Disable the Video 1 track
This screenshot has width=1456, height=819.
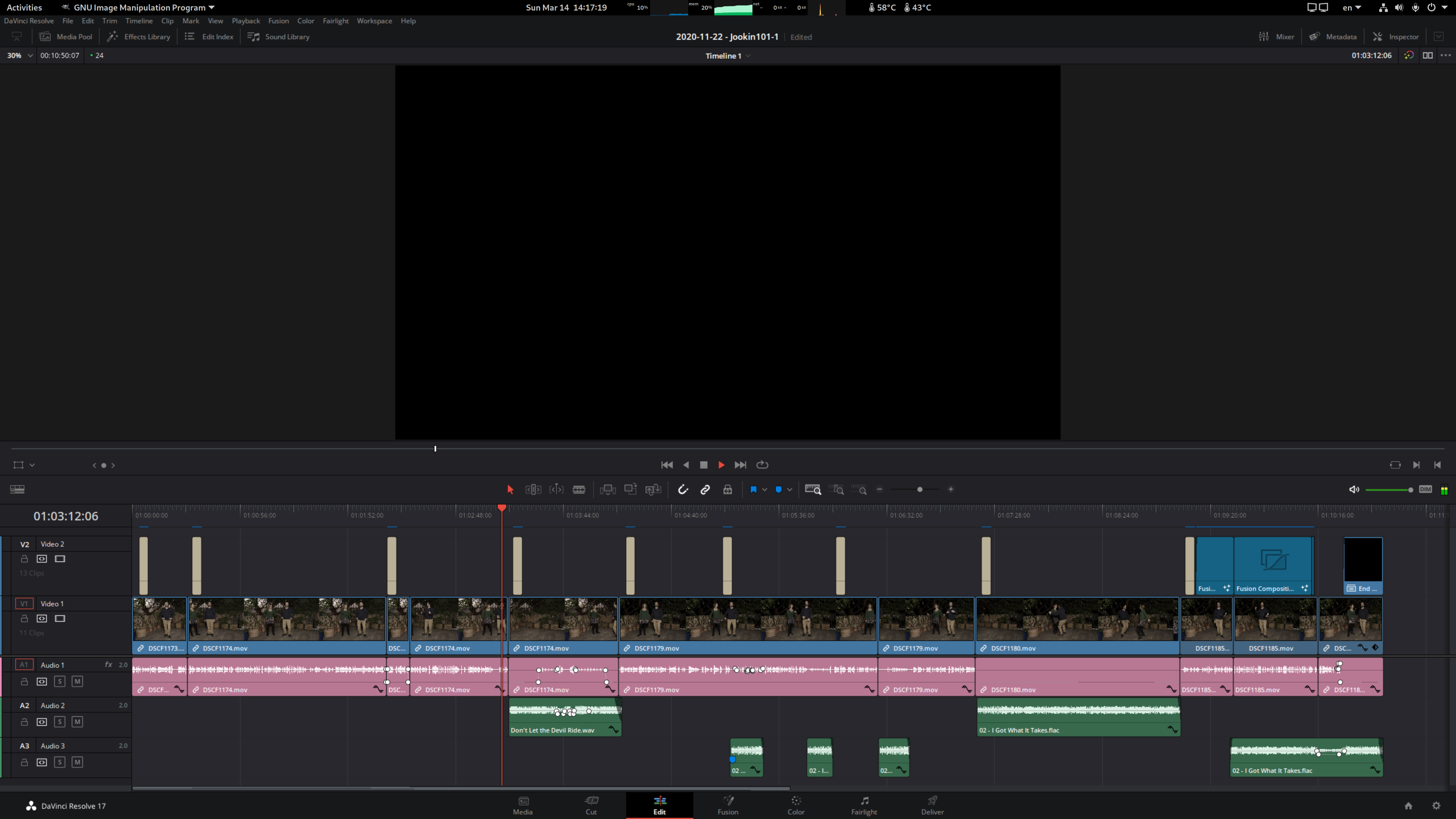click(60, 619)
